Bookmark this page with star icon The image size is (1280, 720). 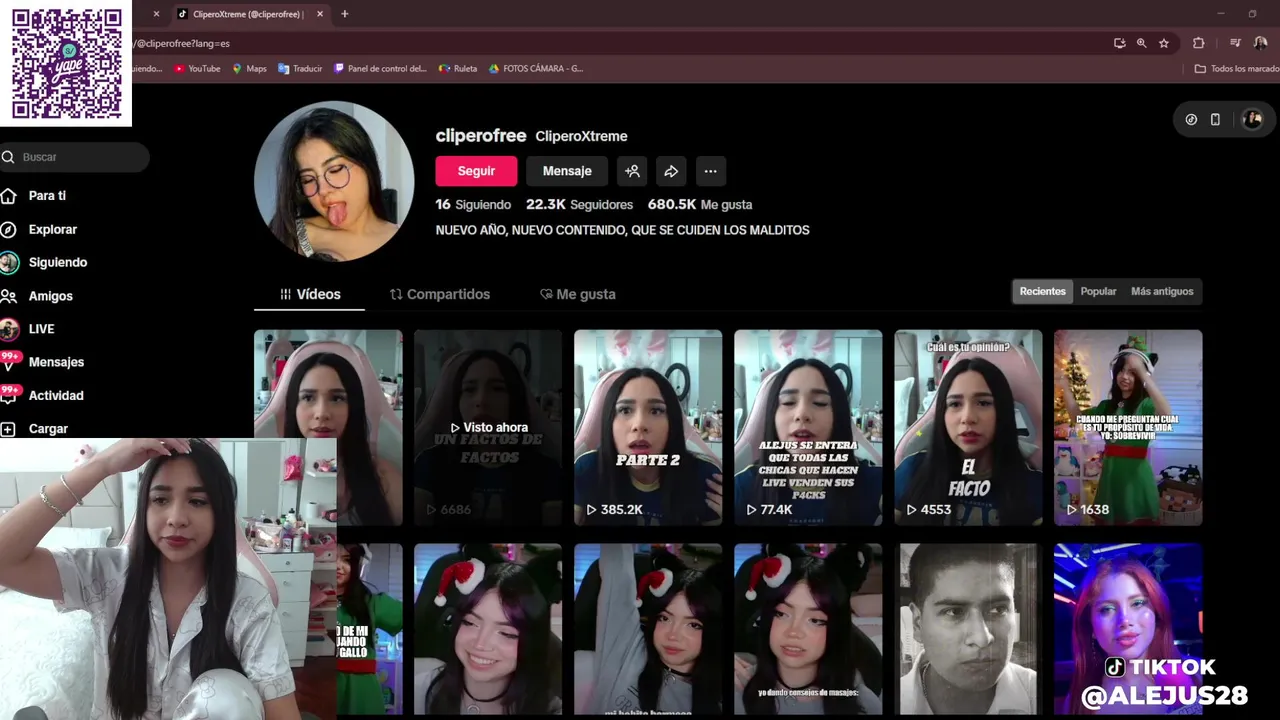coord(1164,44)
